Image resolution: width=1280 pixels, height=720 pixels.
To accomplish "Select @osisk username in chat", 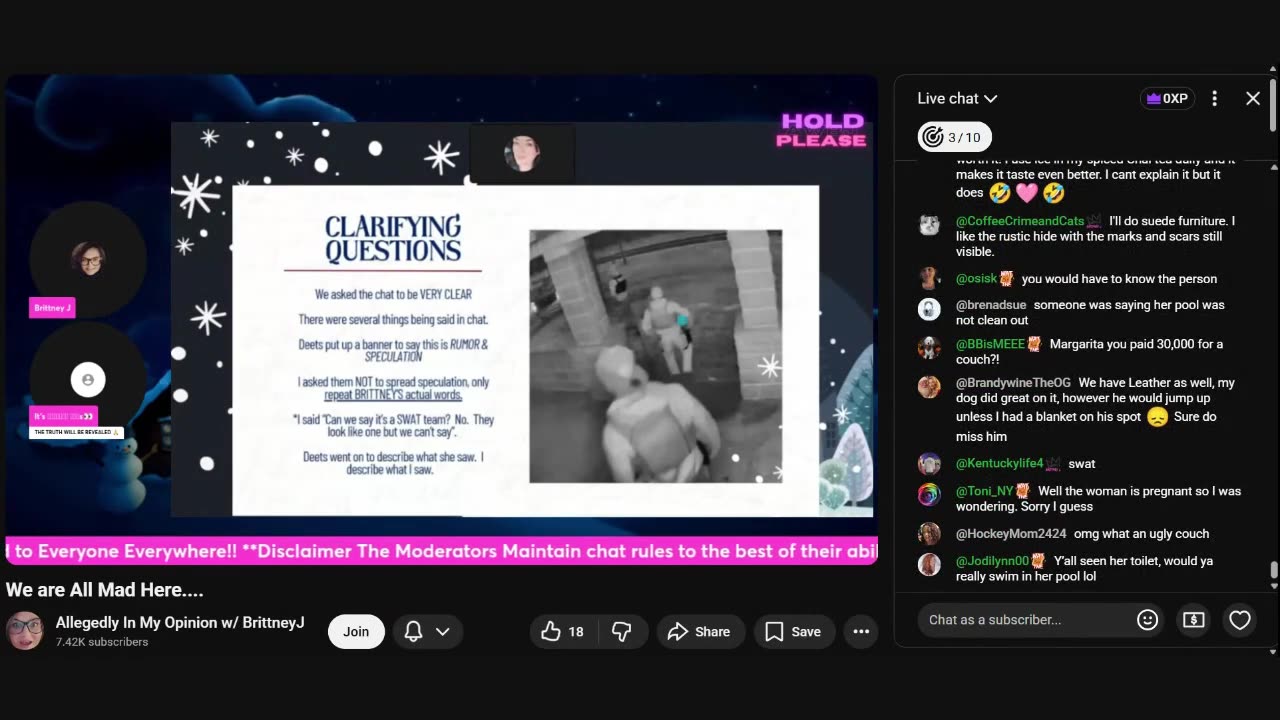I will click(x=977, y=279).
